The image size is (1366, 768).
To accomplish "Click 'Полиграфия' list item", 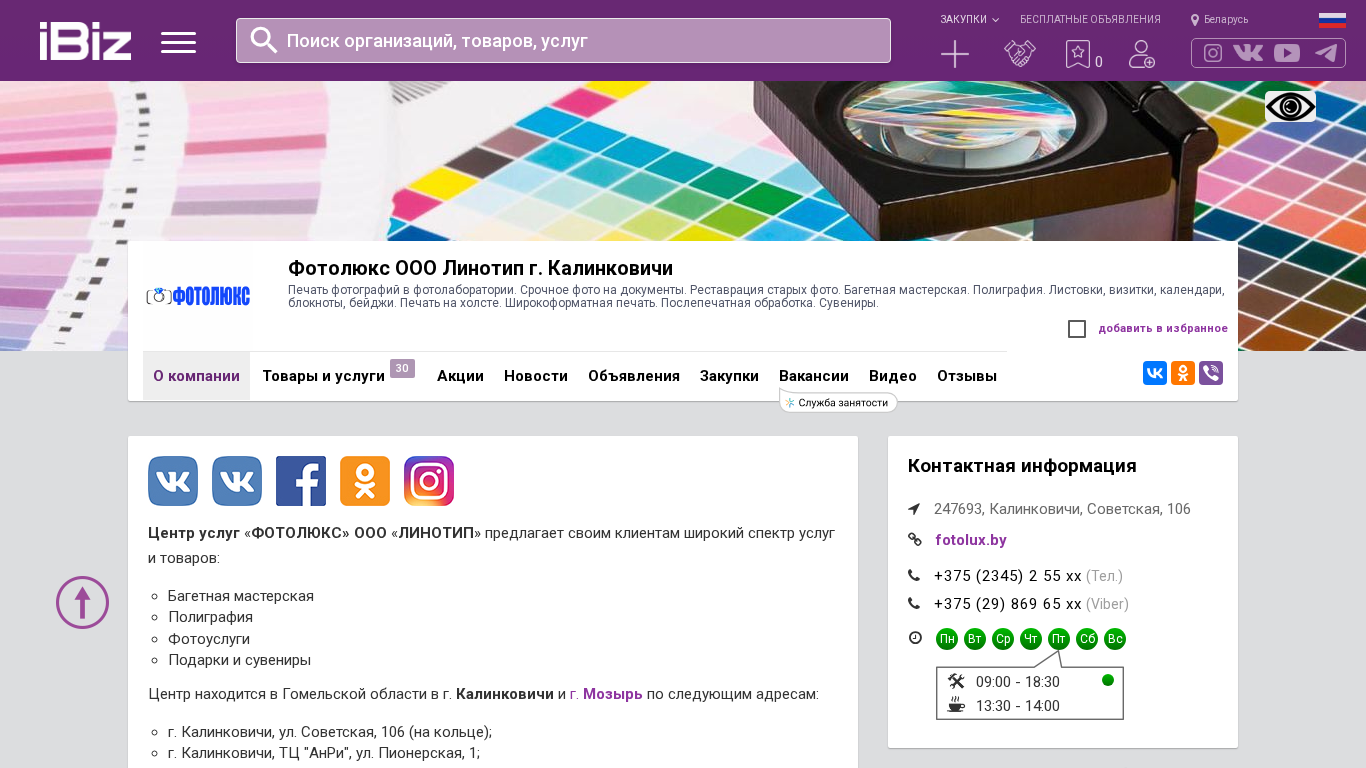I will click(210, 617).
